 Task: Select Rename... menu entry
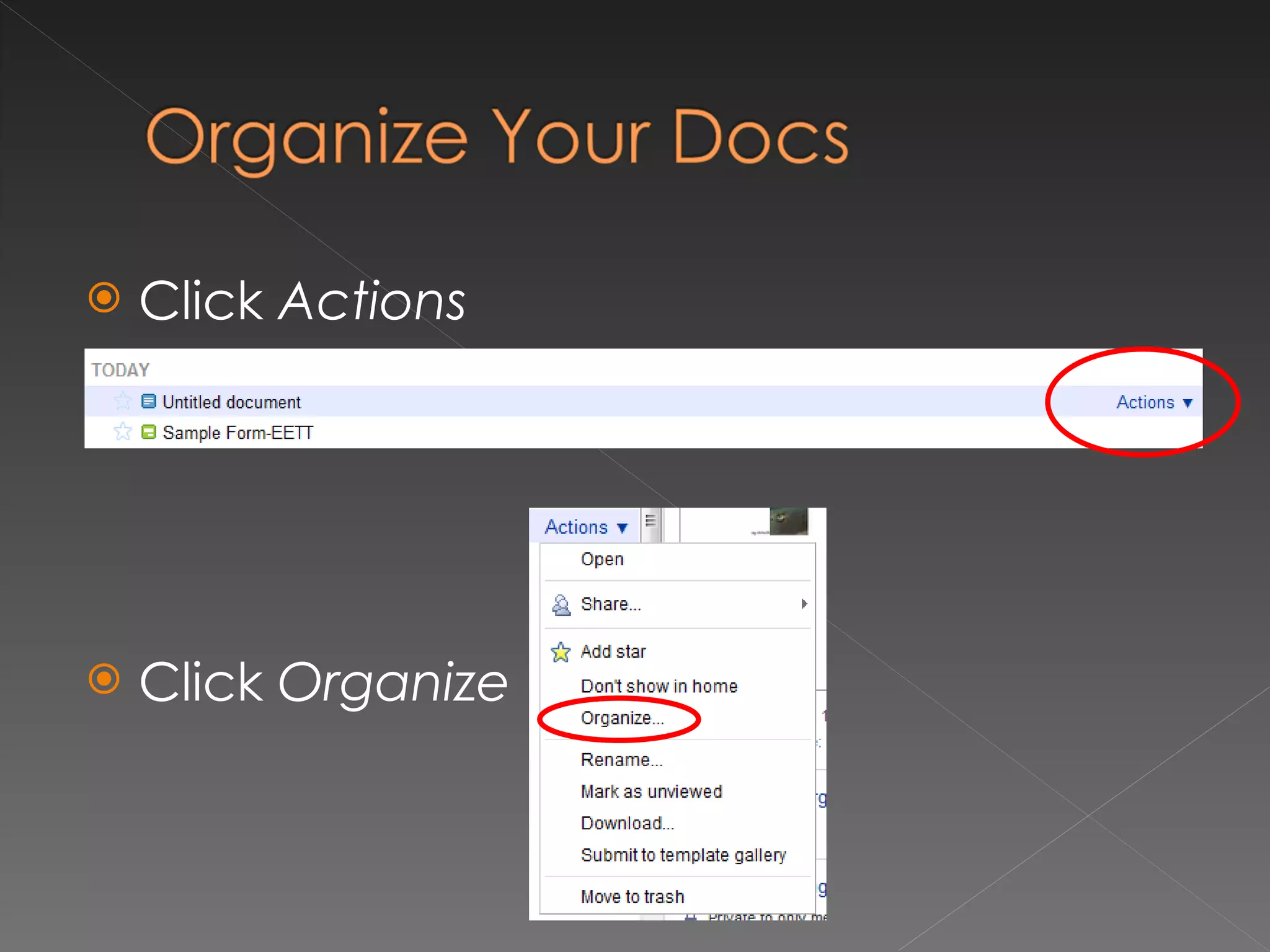pos(622,760)
